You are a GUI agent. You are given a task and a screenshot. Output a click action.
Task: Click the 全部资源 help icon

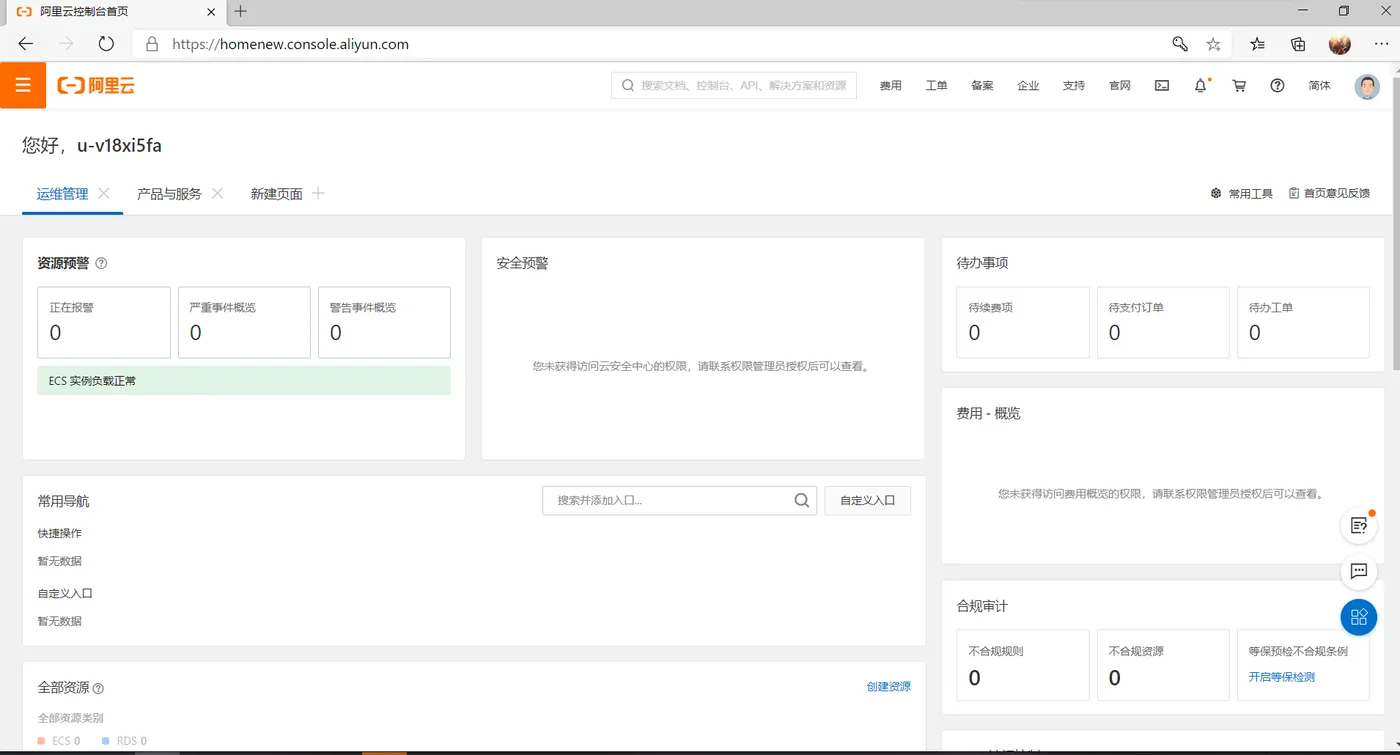[98, 688]
